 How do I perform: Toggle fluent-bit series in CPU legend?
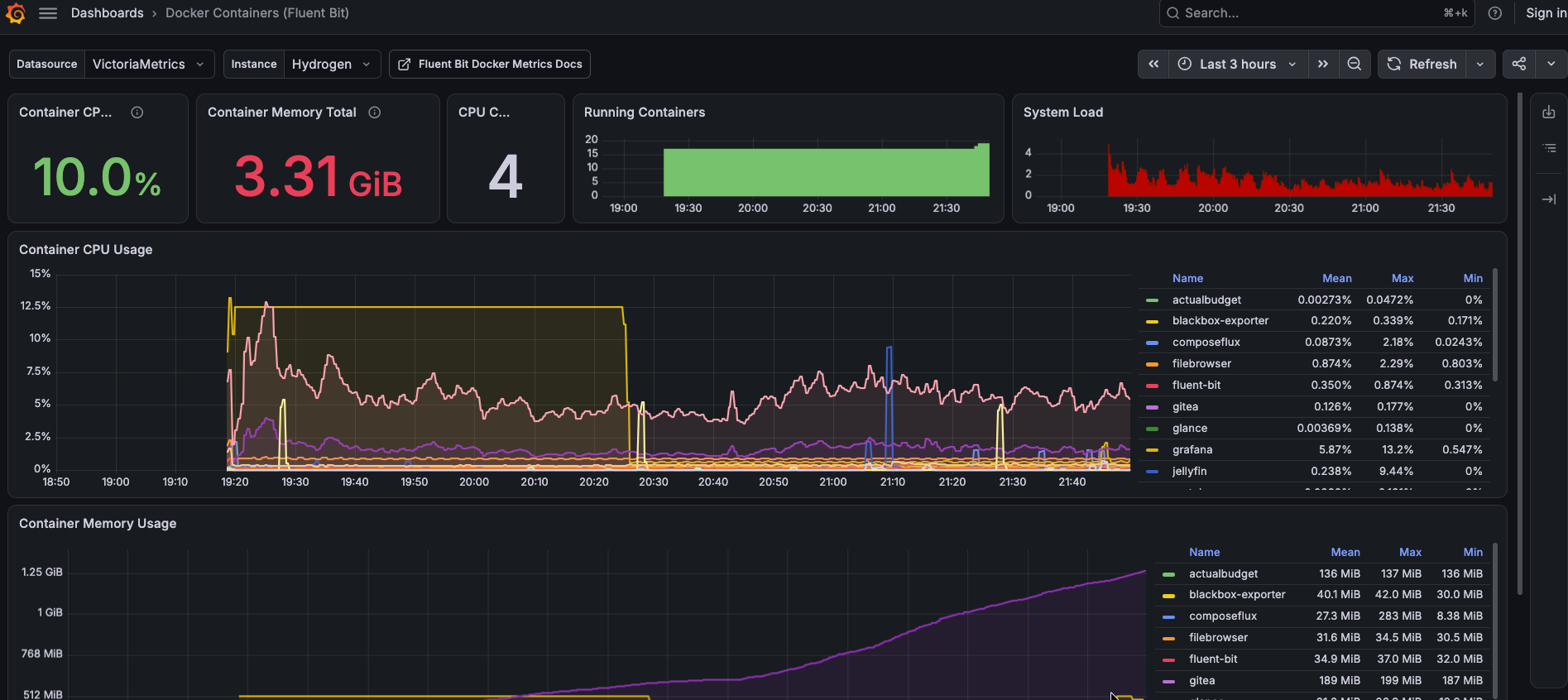pos(1196,386)
